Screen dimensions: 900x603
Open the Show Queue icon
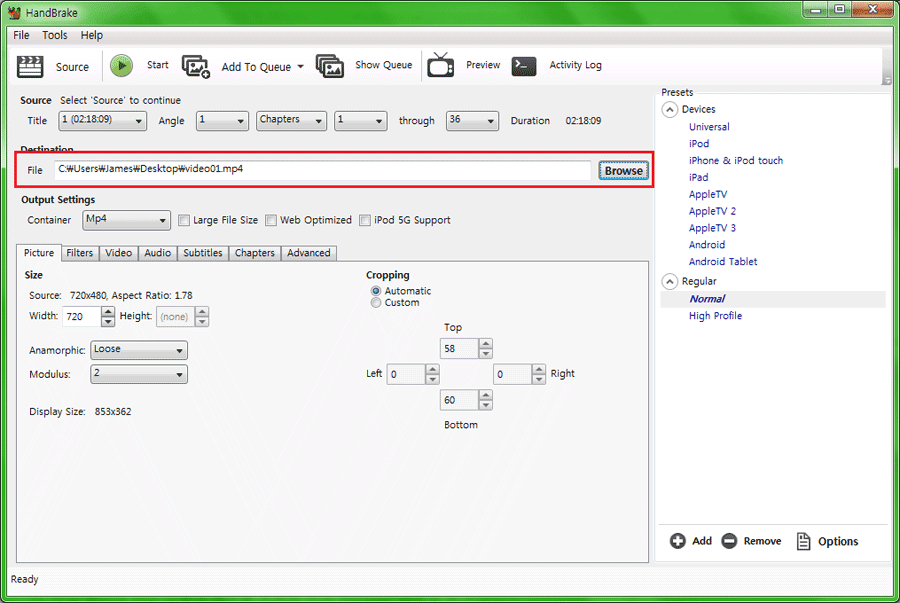pos(329,66)
